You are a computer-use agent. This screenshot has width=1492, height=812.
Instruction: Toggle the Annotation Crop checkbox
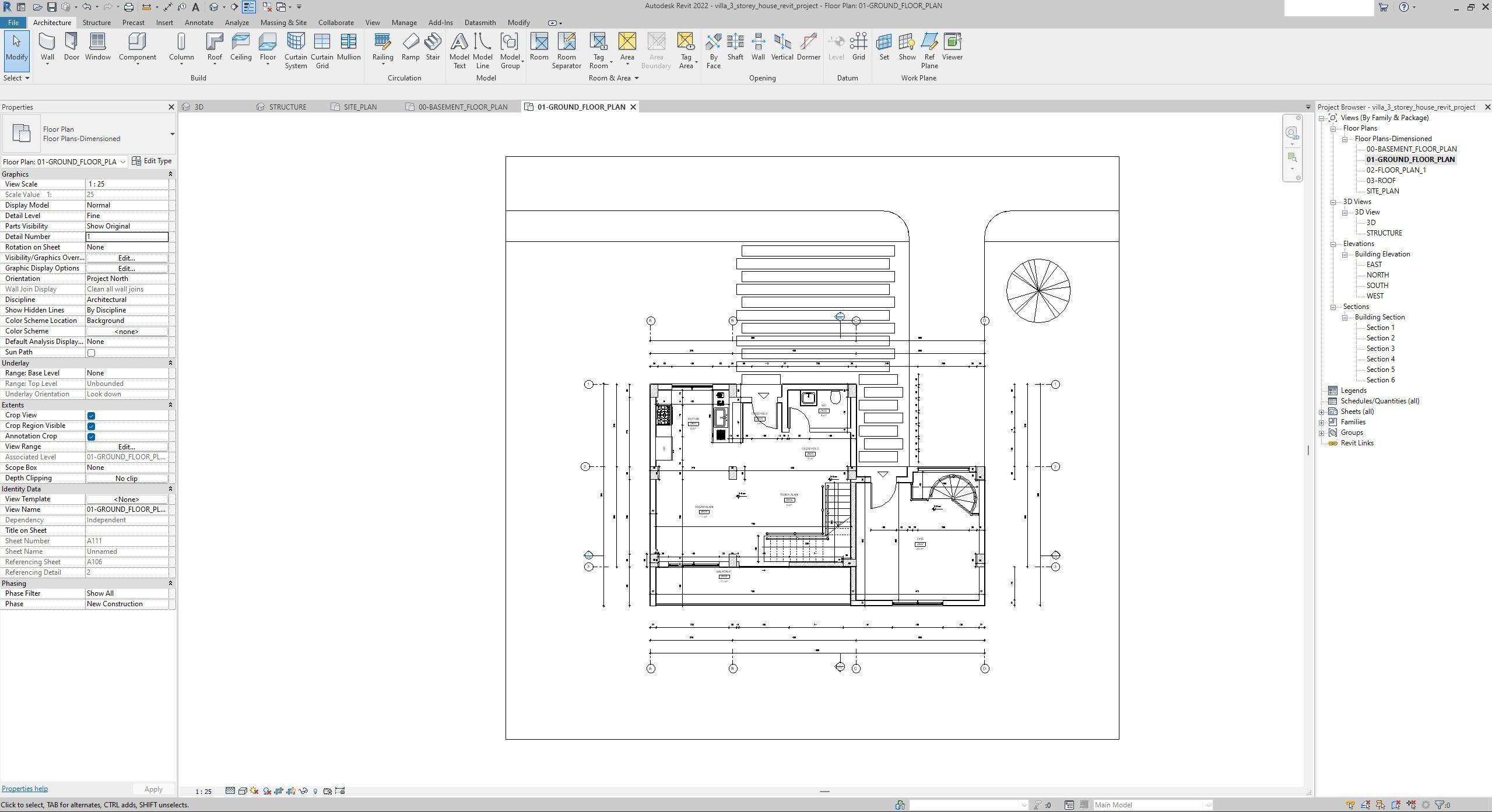91,437
